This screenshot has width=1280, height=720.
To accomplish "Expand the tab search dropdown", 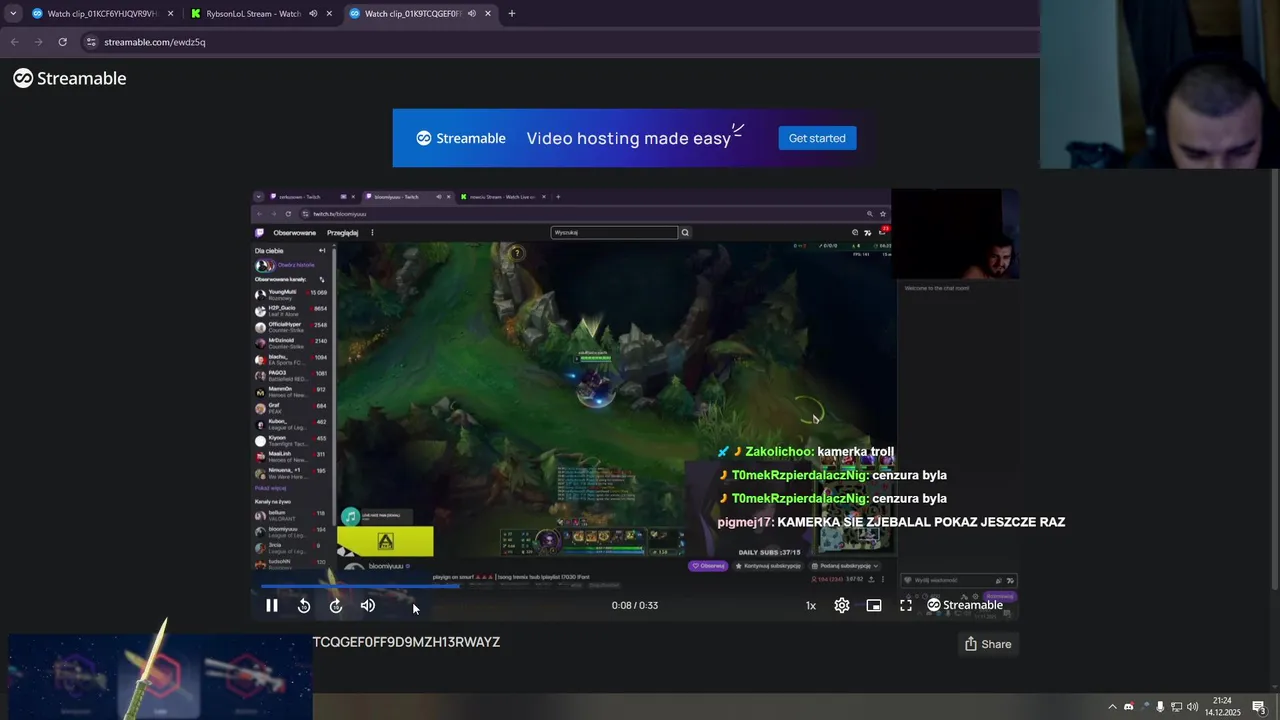I will pos(13,14).
